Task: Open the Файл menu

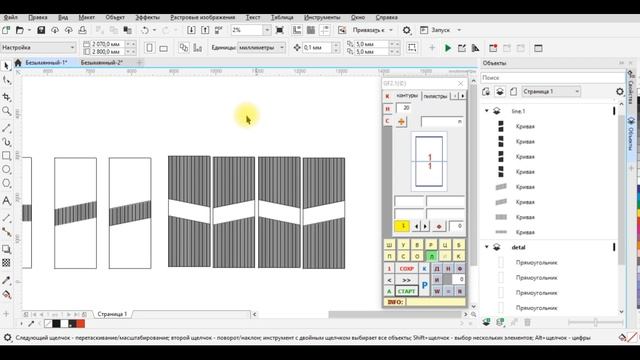Action: (x=11, y=18)
